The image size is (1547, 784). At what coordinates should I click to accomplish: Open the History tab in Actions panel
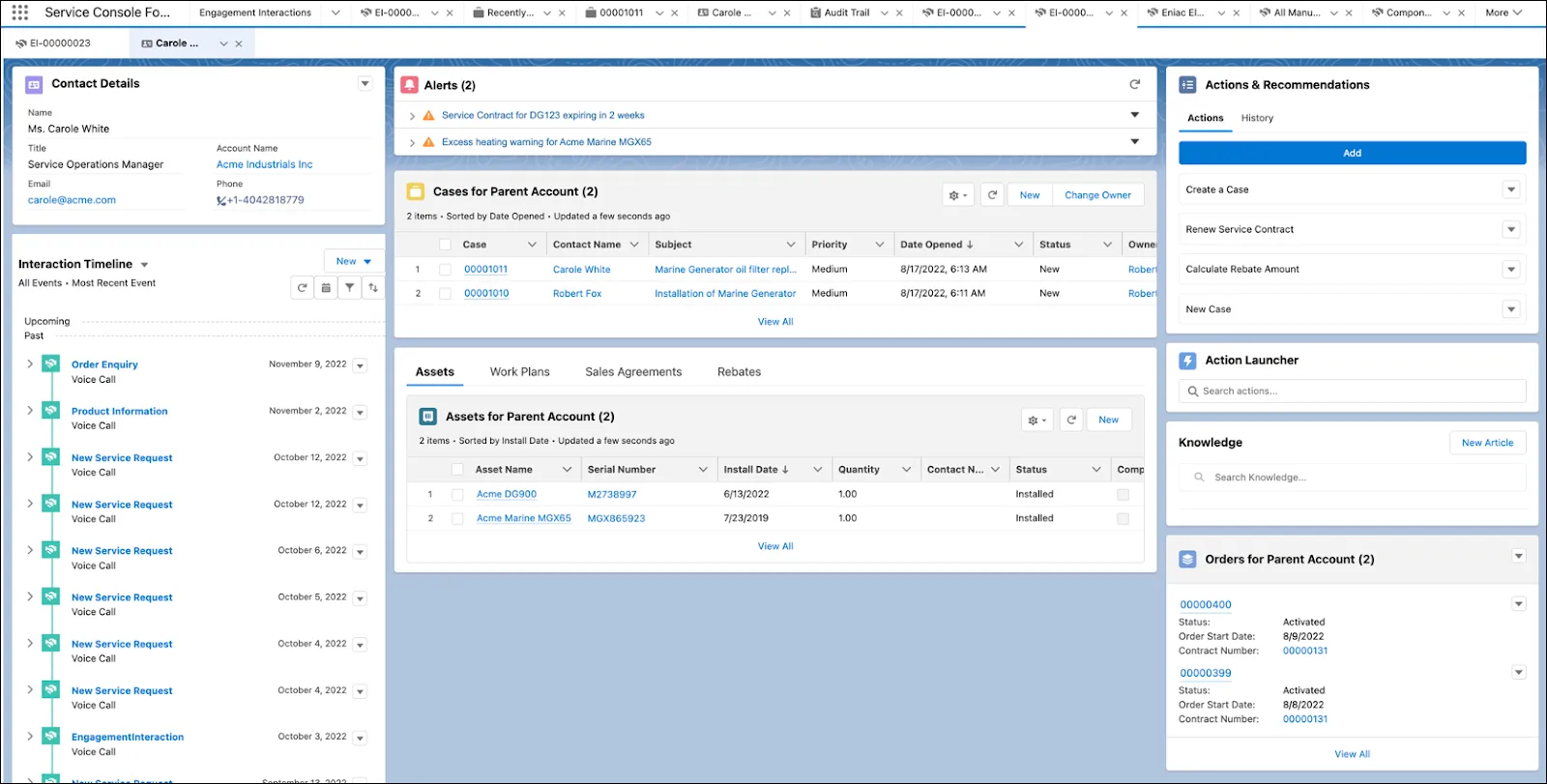pyautogui.click(x=1257, y=118)
